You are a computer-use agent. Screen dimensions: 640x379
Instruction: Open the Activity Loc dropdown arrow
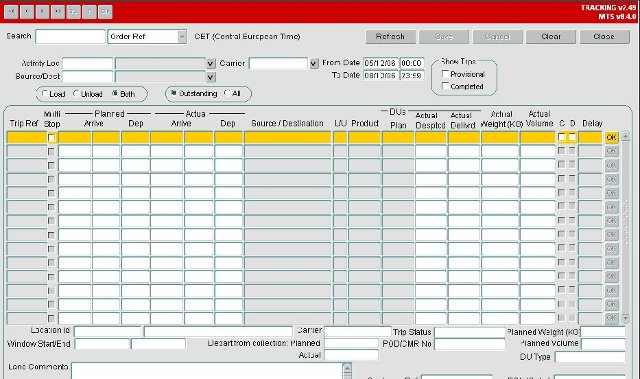211,64
